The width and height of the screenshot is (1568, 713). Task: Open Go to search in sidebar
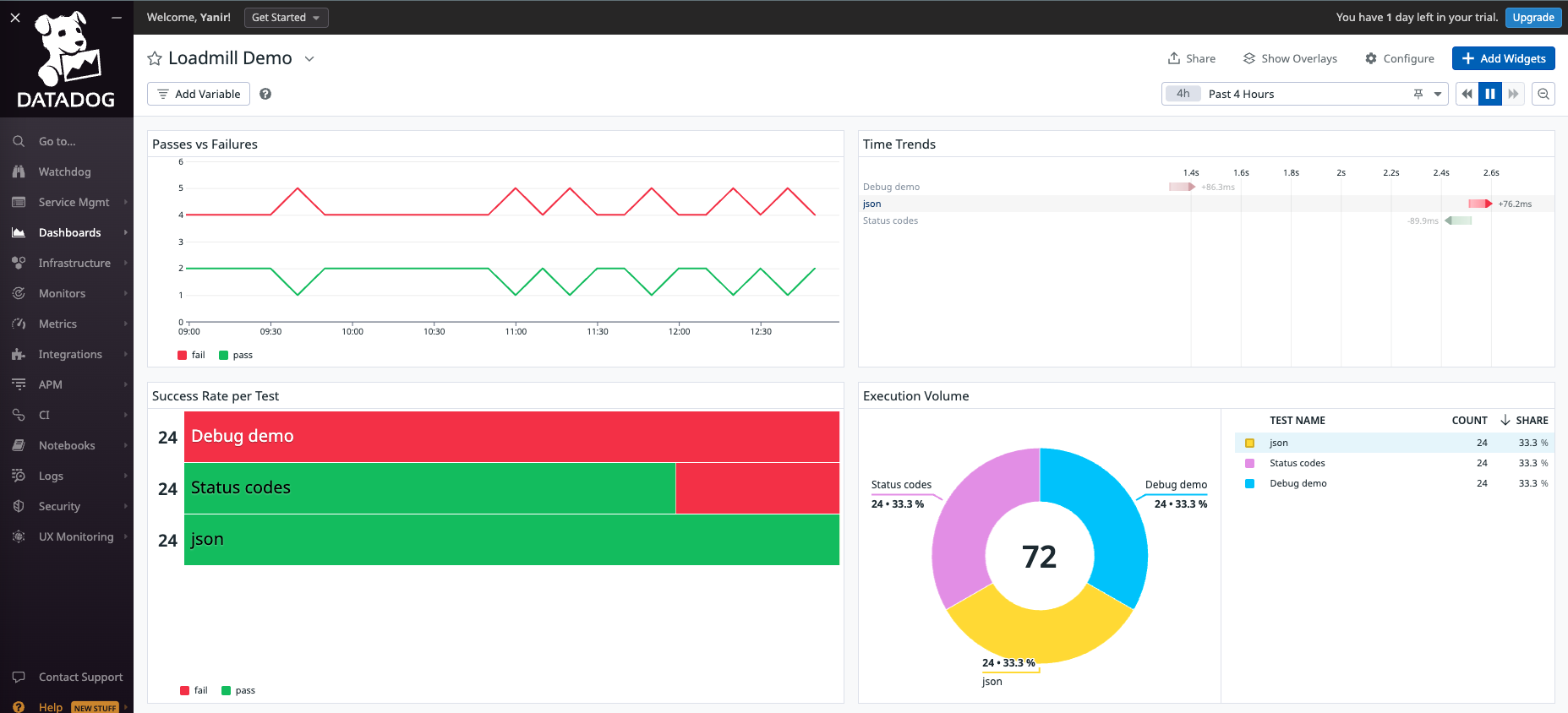57,141
